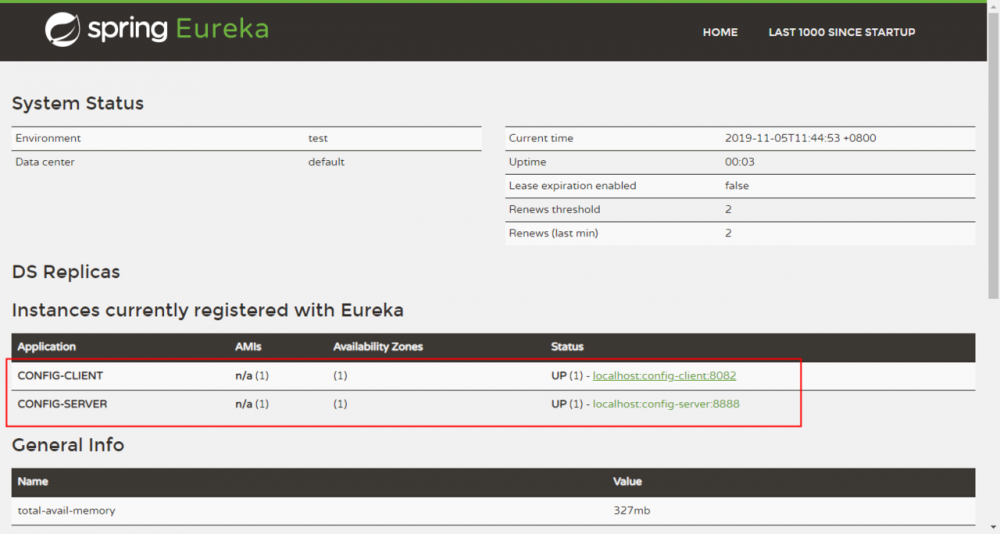1000x534 pixels.
Task: Click the Uptime label
Action: pos(527,162)
